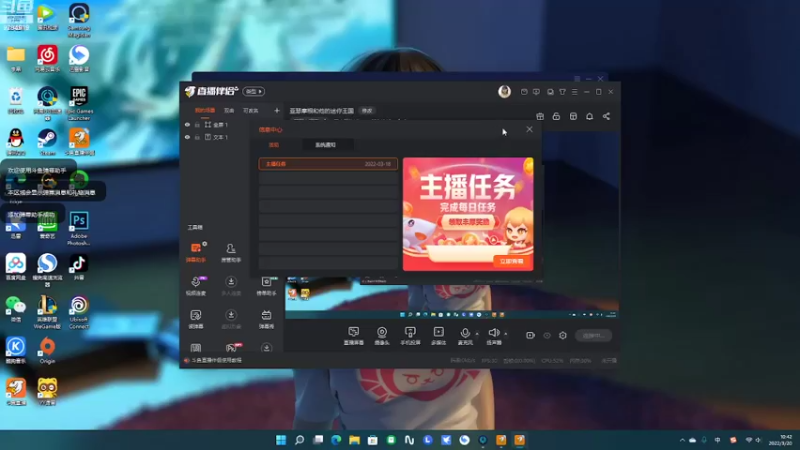This screenshot has height=450, width=800.
Task: Open user avatar in title bar
Action: pos(504,91)
